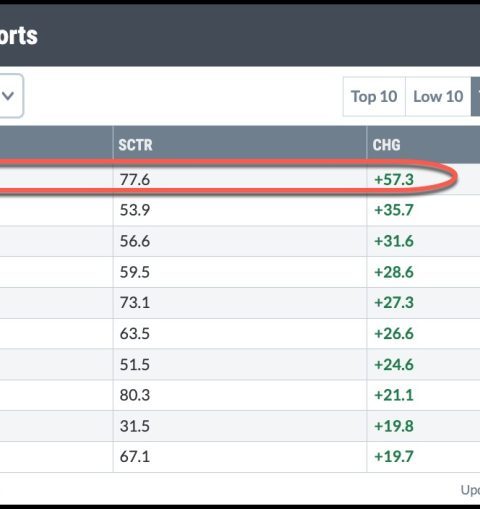Open the dropdown chevron selector

[10, 96]
